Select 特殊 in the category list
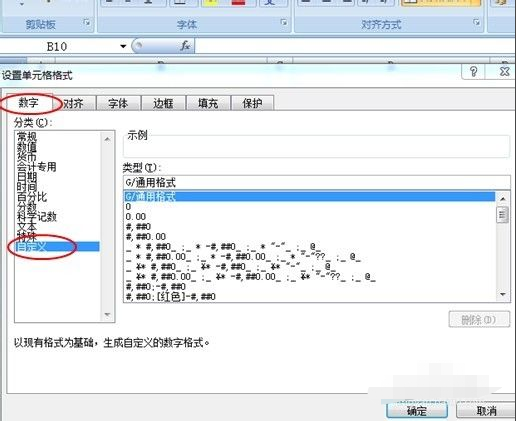516x421 pixels. click(57, 236)
